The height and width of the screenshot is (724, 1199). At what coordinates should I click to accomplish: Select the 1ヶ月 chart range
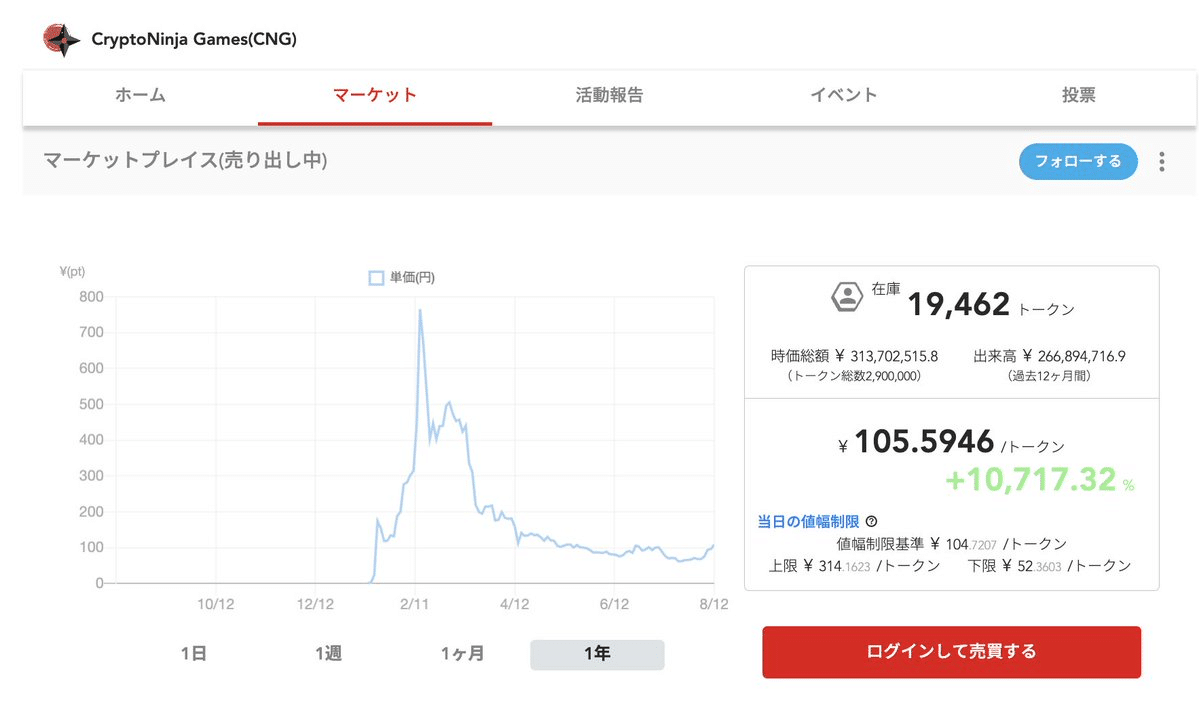point(463,653)
